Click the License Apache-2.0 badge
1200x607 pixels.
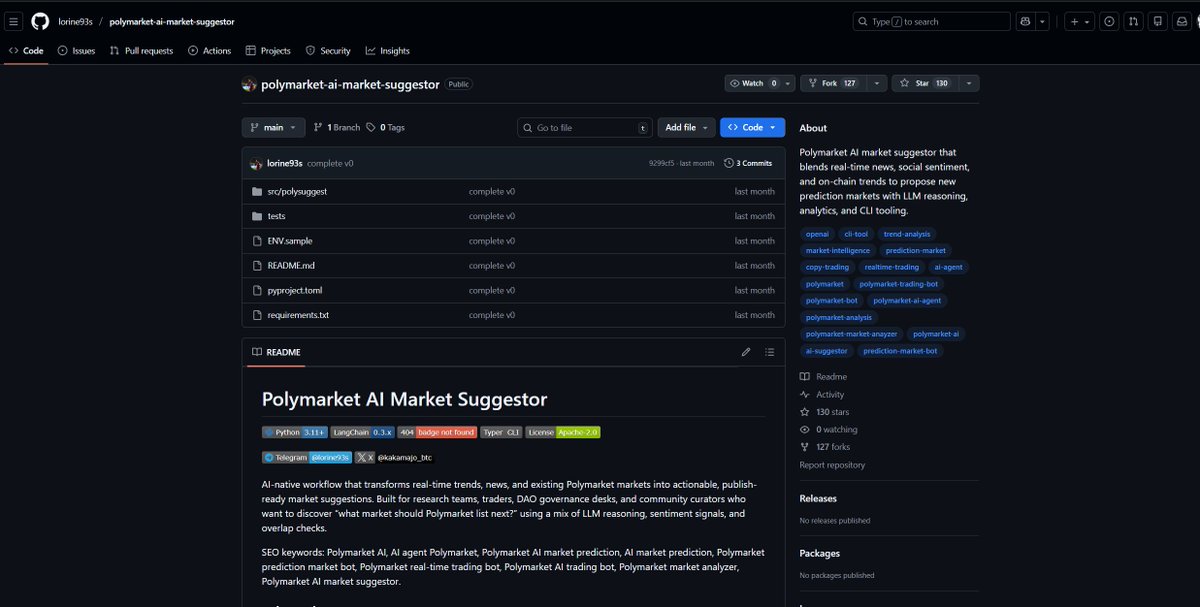point(563,432)
